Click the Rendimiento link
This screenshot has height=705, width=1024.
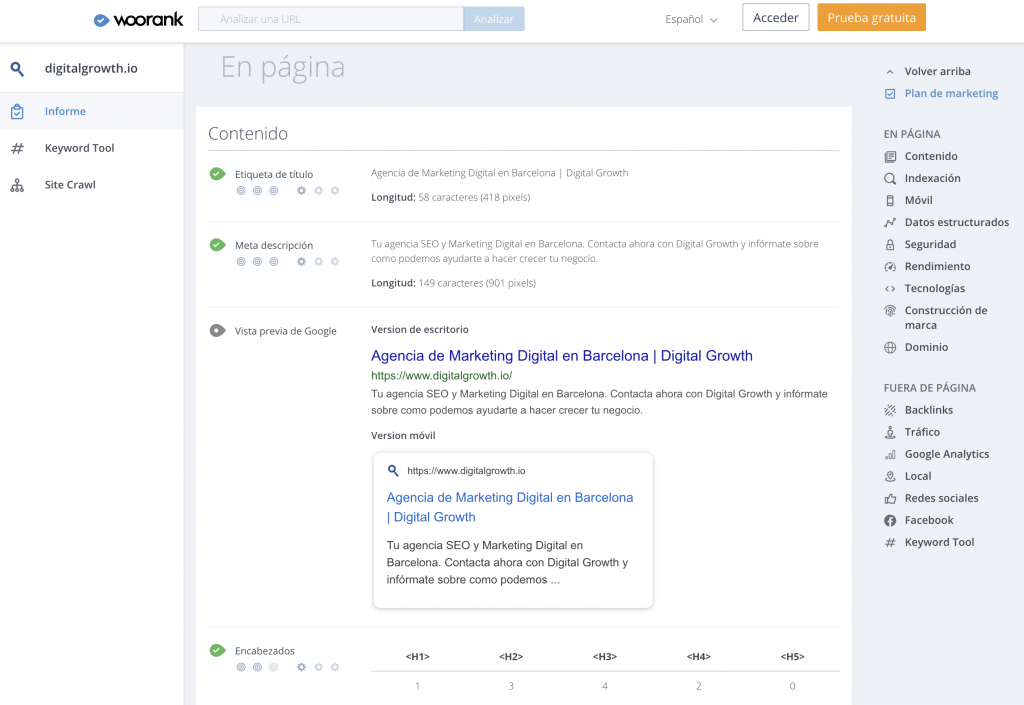[x=937, y=266]
